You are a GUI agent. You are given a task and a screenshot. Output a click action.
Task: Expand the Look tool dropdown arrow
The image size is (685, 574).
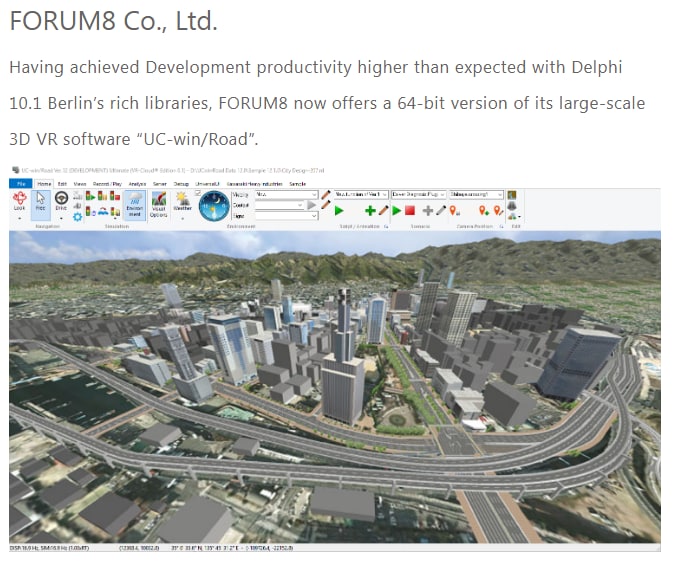point(20,218)
